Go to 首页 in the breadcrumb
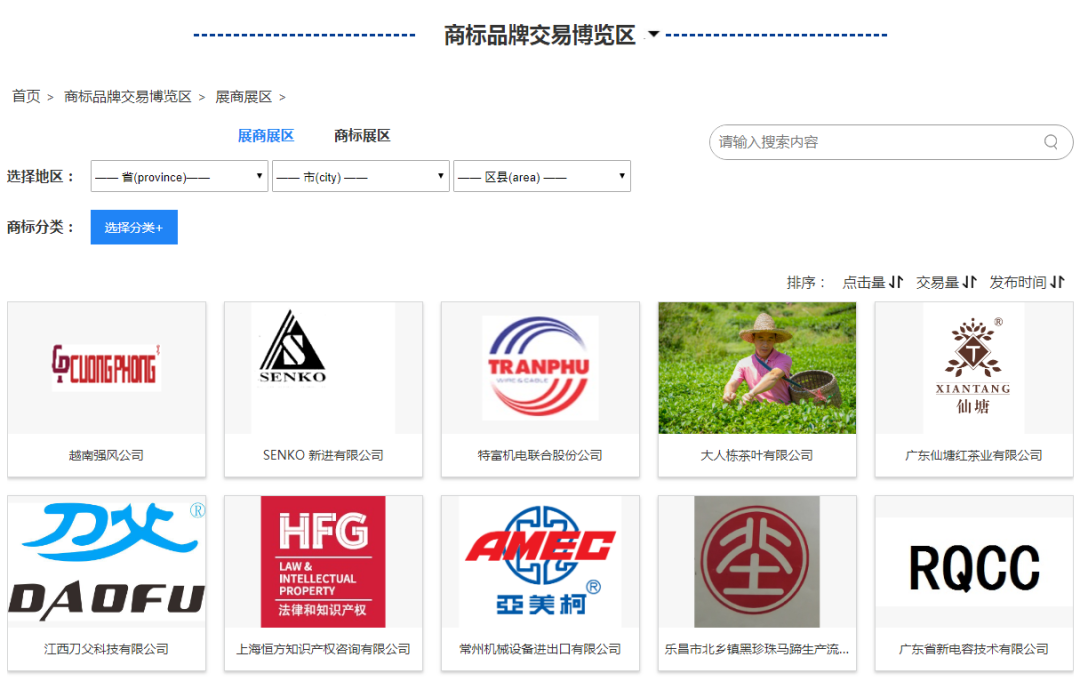The height and width of the screenshot is (681, 1080). tap(26, 96)
